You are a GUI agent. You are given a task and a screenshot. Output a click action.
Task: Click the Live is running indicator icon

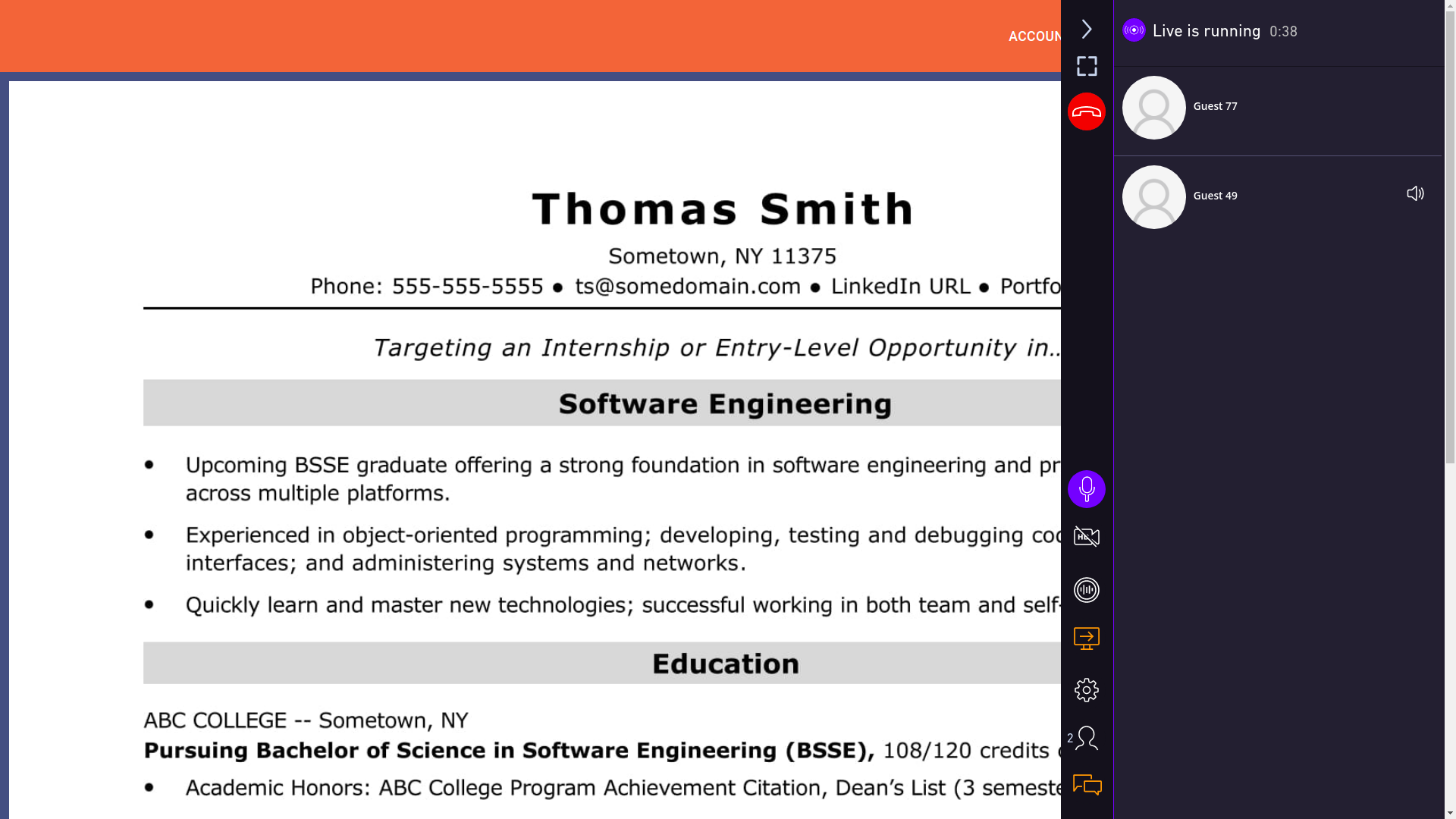[x=1134, y=30]
